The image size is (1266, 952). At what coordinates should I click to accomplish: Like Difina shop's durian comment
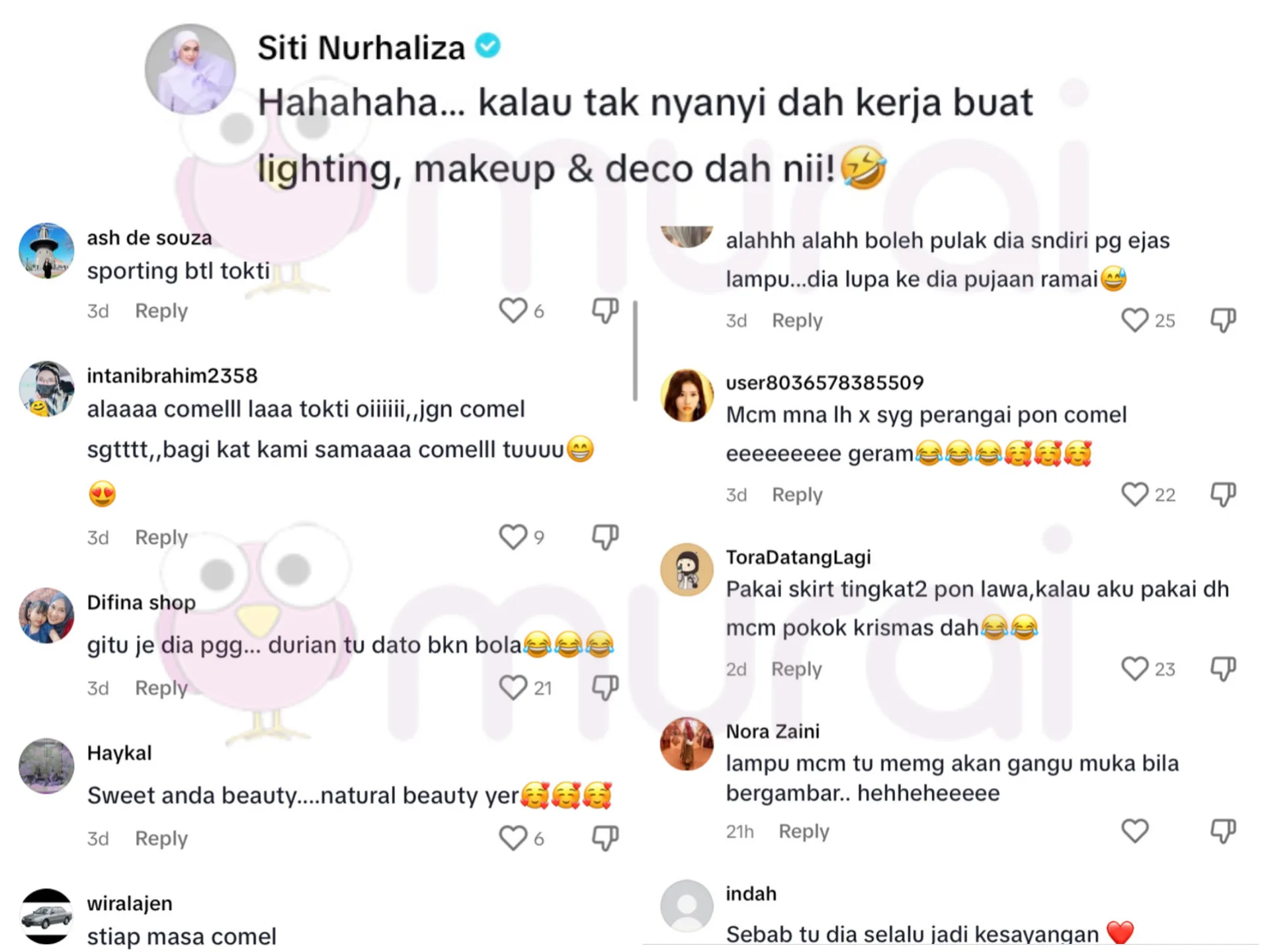click(x=513, y=688)
